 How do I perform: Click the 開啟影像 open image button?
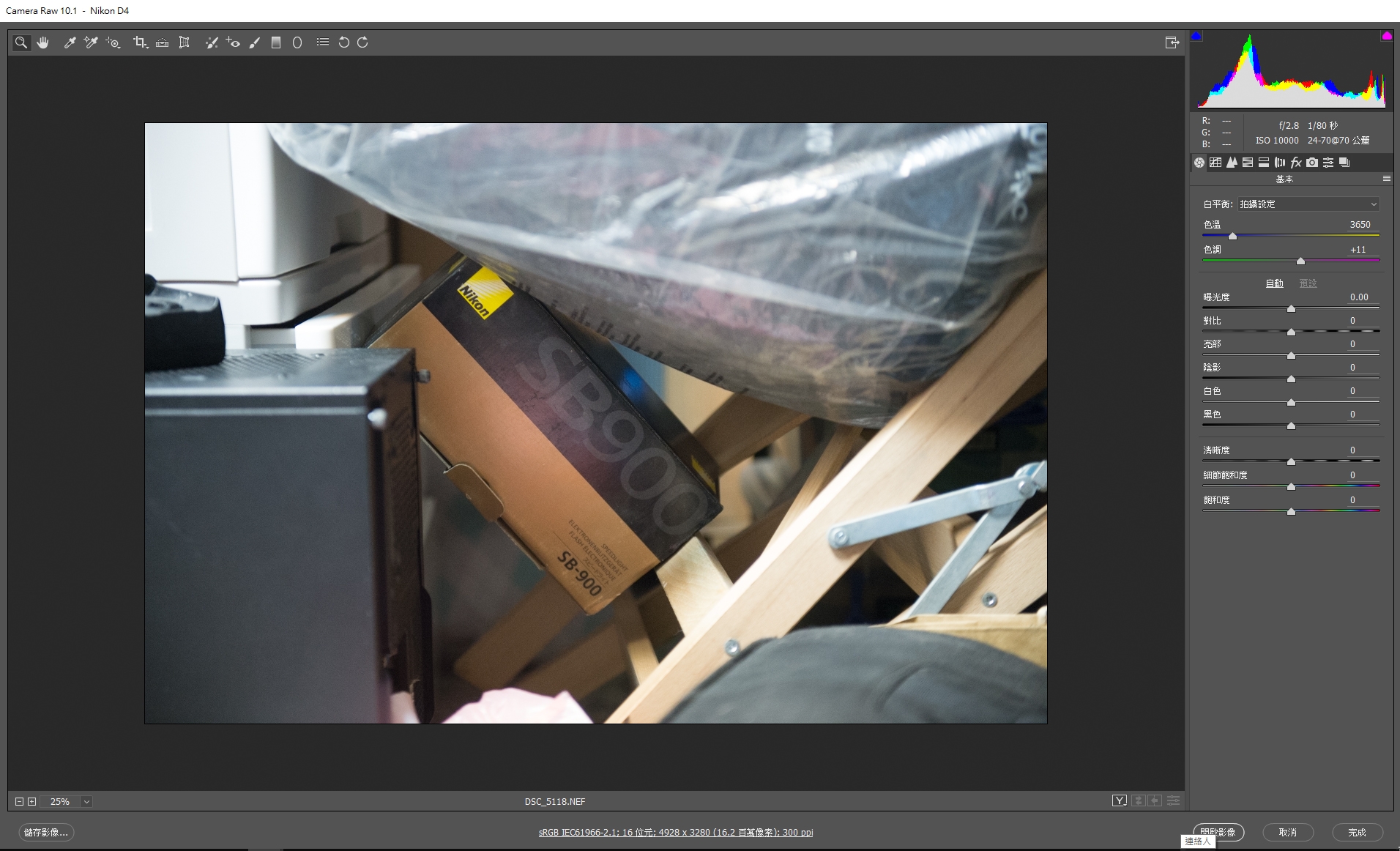[1218, 832]
